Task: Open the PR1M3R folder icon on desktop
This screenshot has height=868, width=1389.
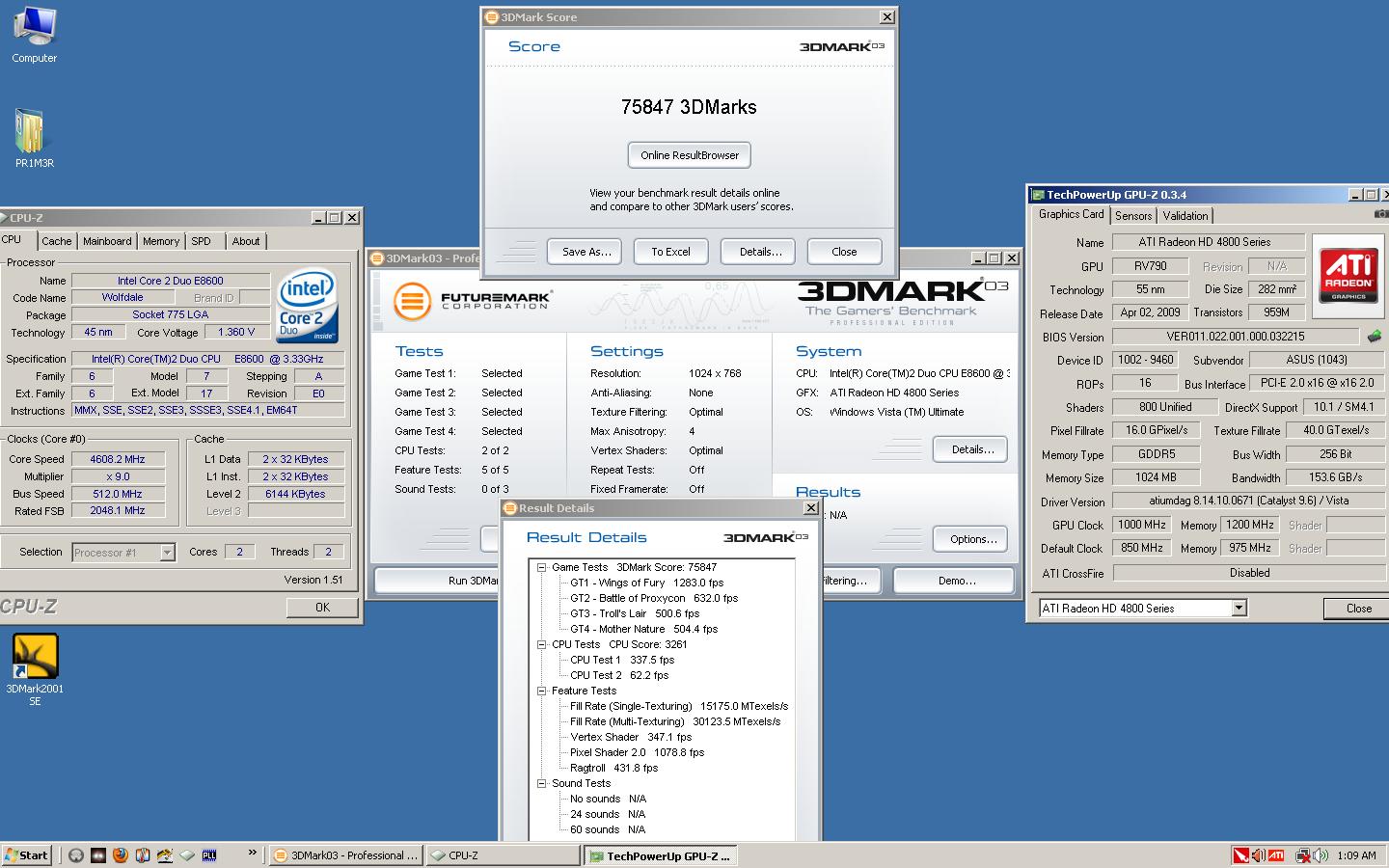Action: pyautogui.click(x=34, y=138)
